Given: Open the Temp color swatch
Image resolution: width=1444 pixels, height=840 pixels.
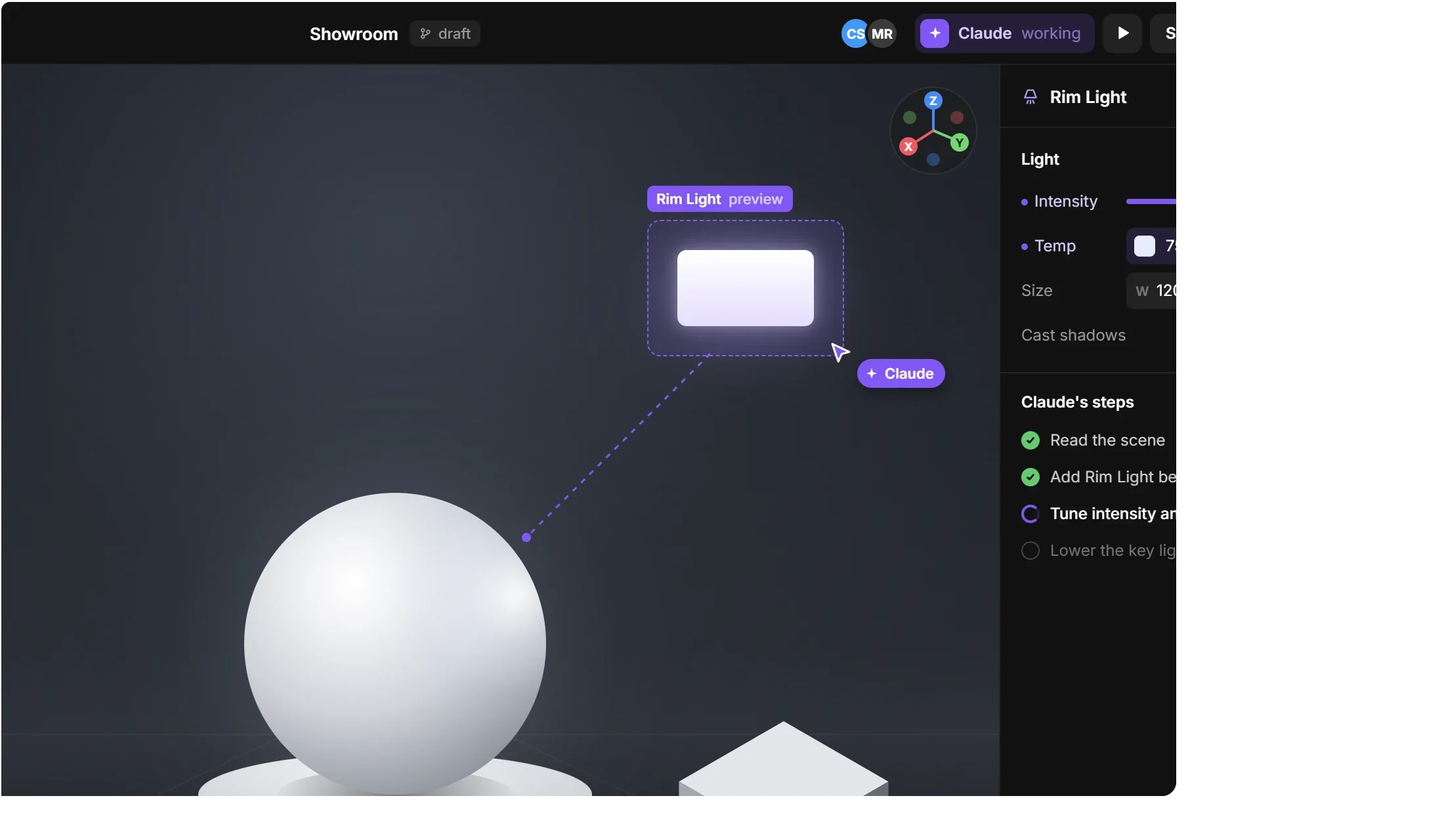Looking at the screenshot, I should click(1145, 246).
